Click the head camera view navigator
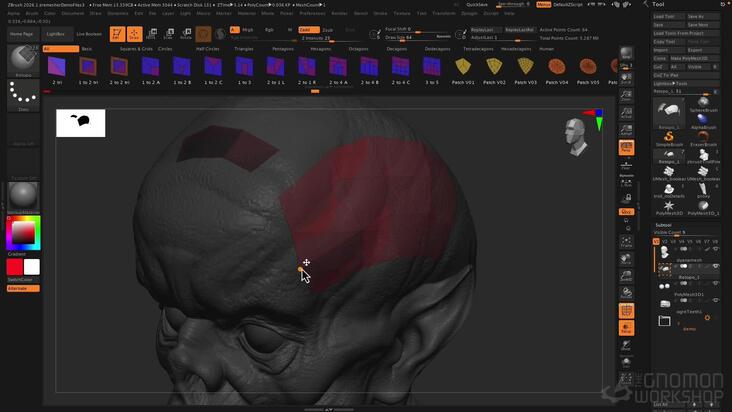The width and height of the screenshot is (732, 412). coord(575,136)
